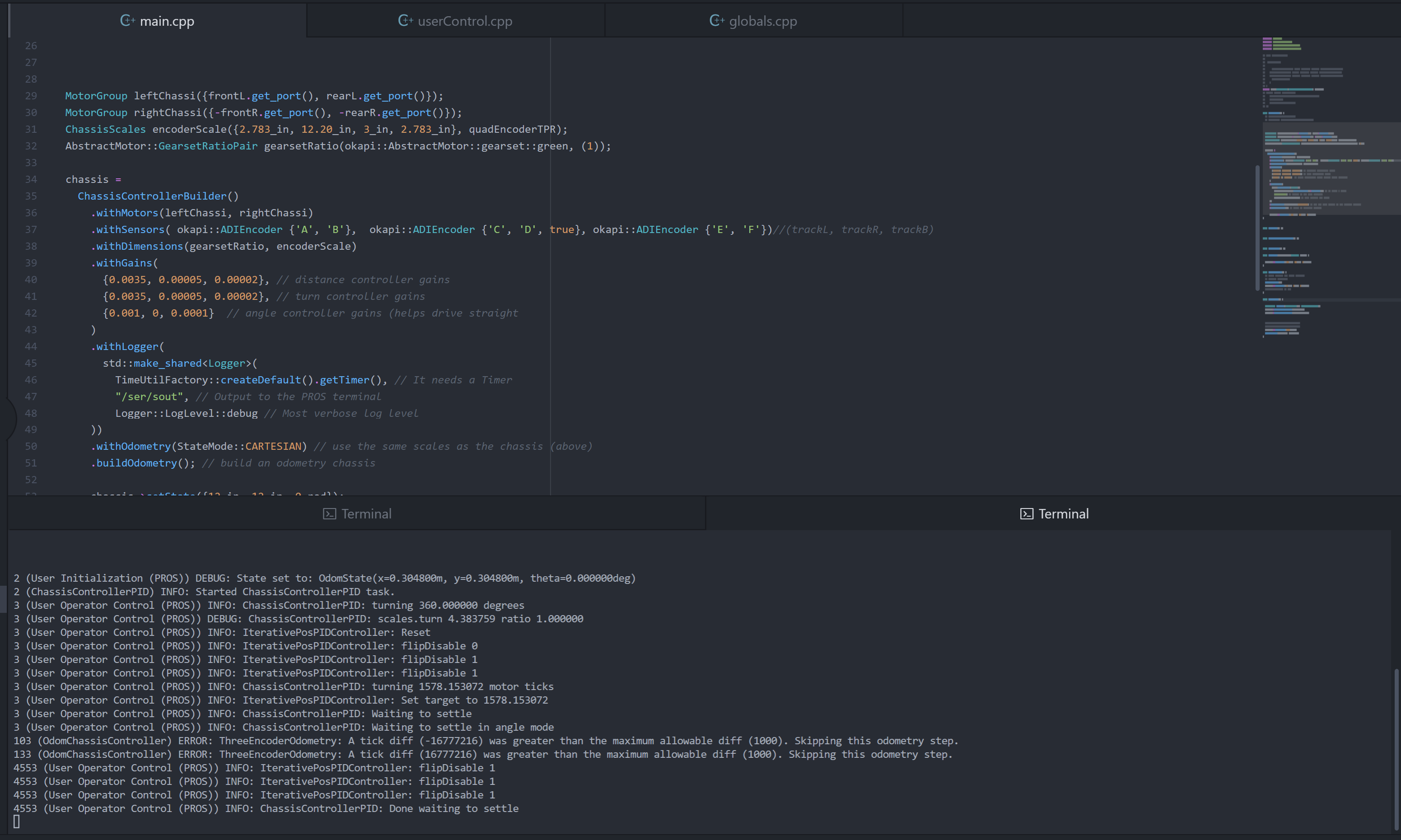Select the left Terminal tab
The height and width of the screenshot is (840, 1401).
click(x=357, y=513)
